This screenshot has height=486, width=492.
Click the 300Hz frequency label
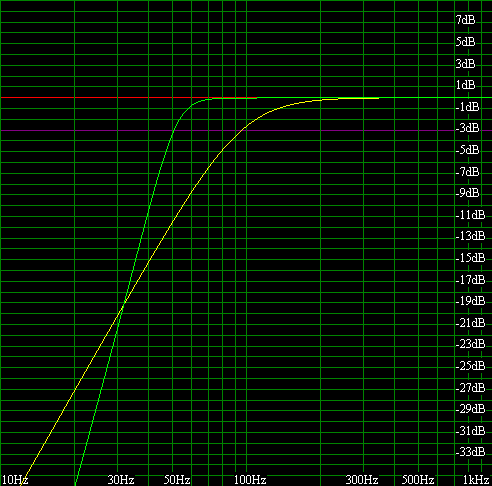tap(362, 480)
